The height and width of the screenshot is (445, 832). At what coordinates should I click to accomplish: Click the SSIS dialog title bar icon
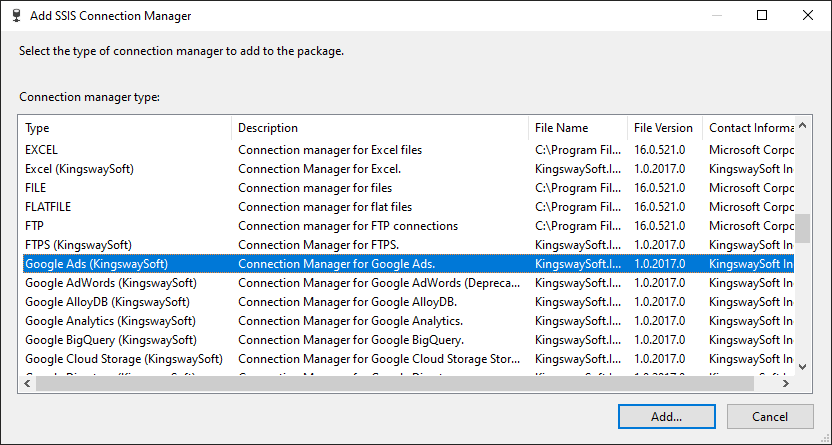[16, 15]
